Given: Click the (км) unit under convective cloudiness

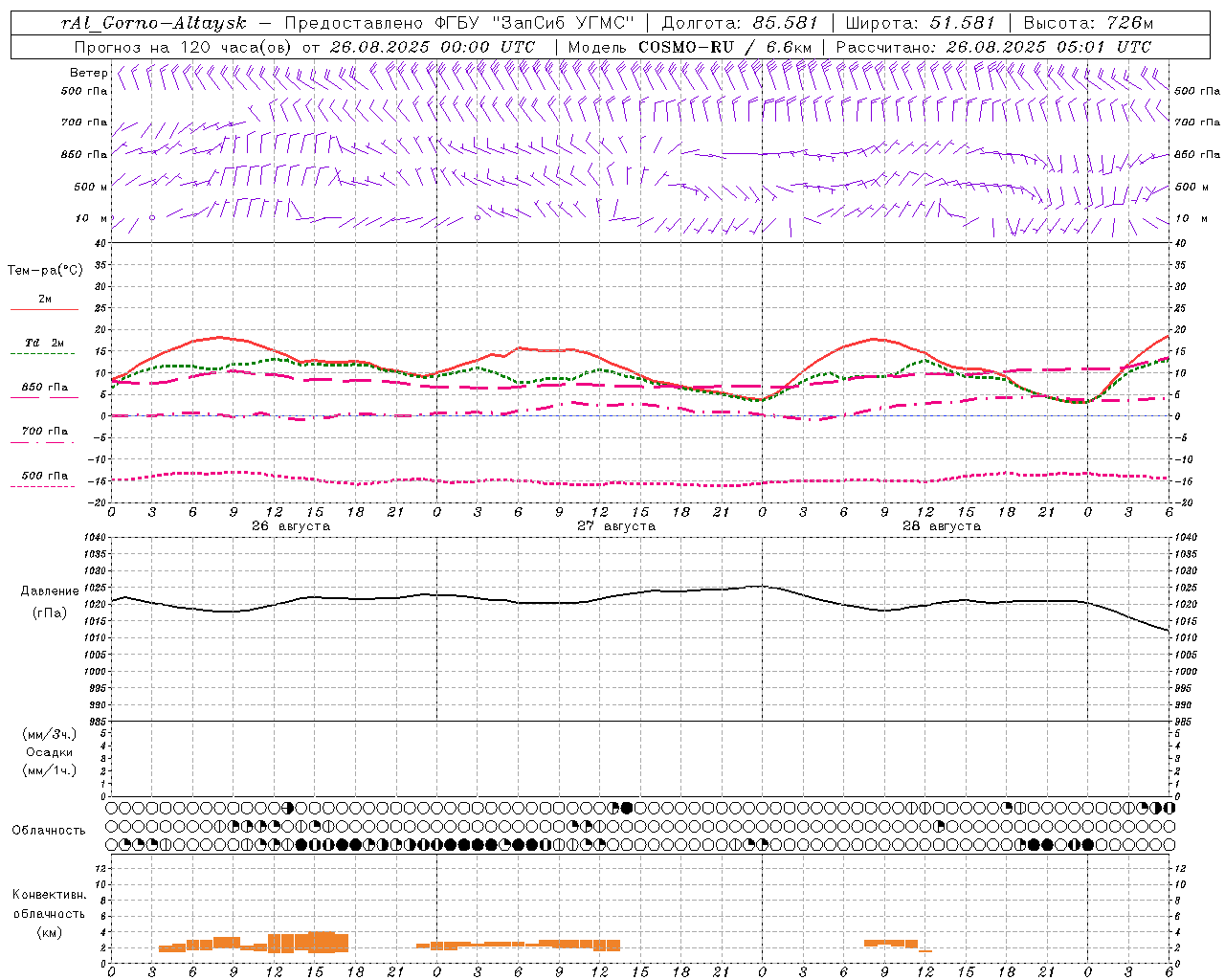Looking at the screenshot, I should click(50, 932).
